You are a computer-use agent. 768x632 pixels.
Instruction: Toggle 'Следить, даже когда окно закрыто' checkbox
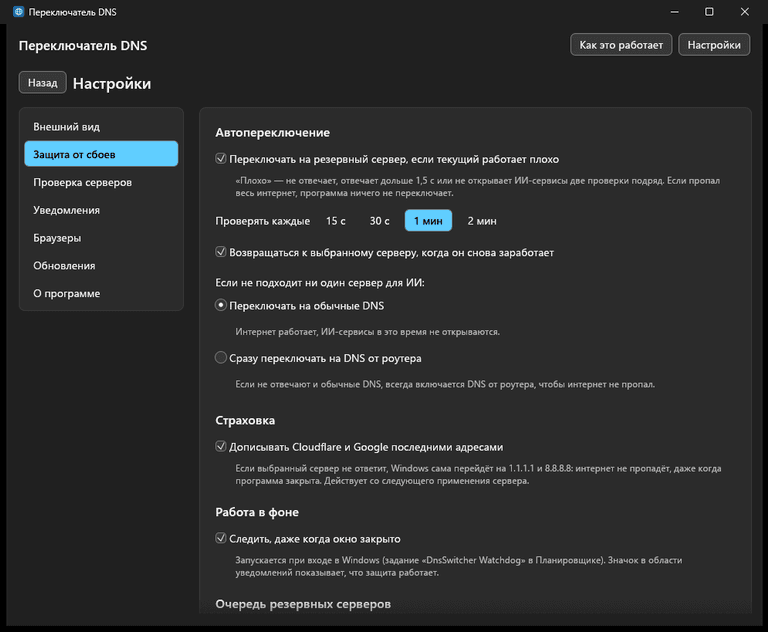tap(221, 538)
